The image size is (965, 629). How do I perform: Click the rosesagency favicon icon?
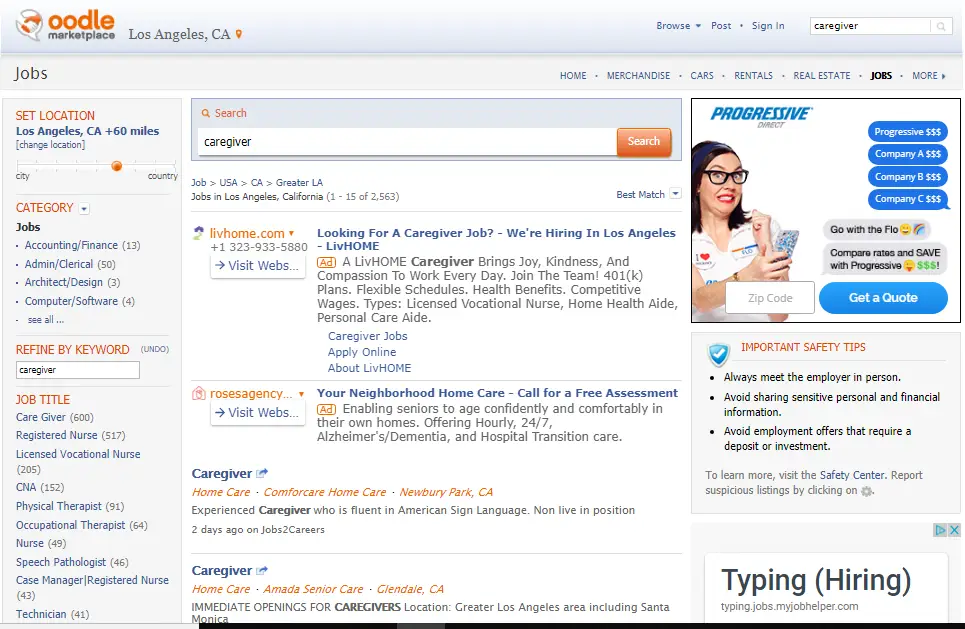click(x=198, y=393)
